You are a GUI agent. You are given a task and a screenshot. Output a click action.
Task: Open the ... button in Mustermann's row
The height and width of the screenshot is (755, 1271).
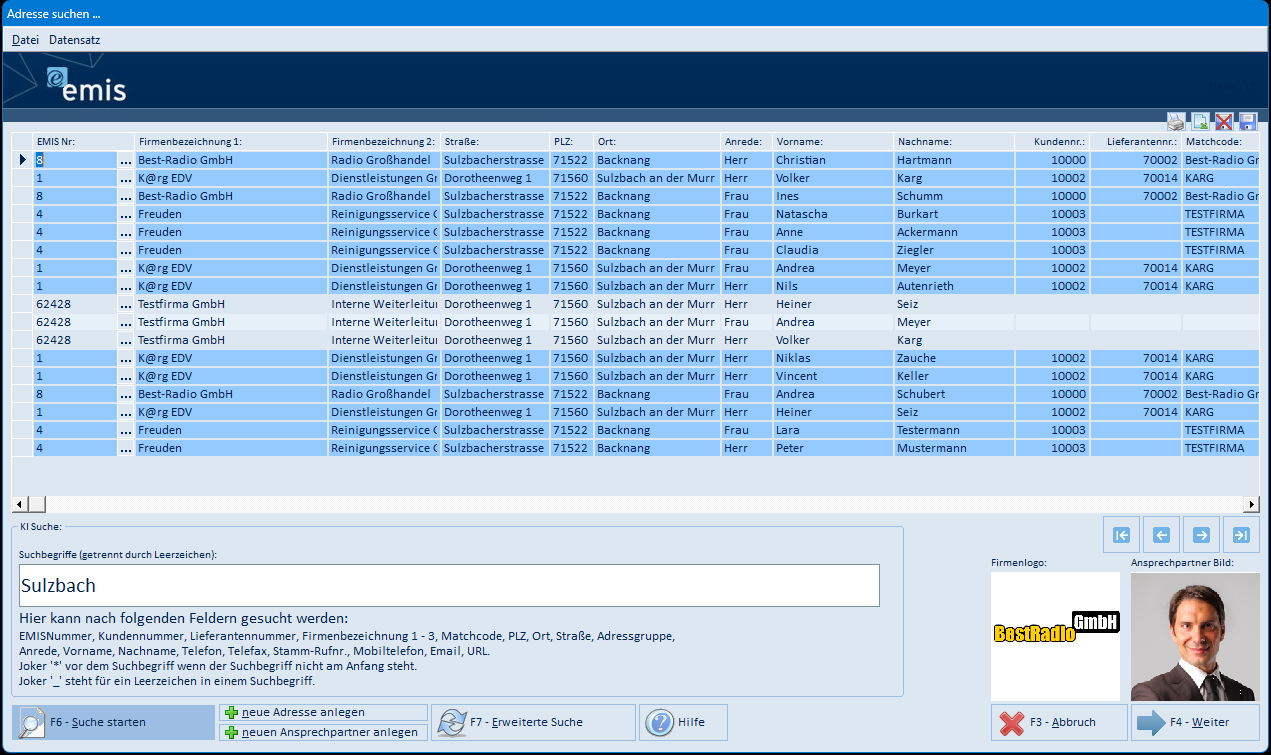tap(126, 448)
